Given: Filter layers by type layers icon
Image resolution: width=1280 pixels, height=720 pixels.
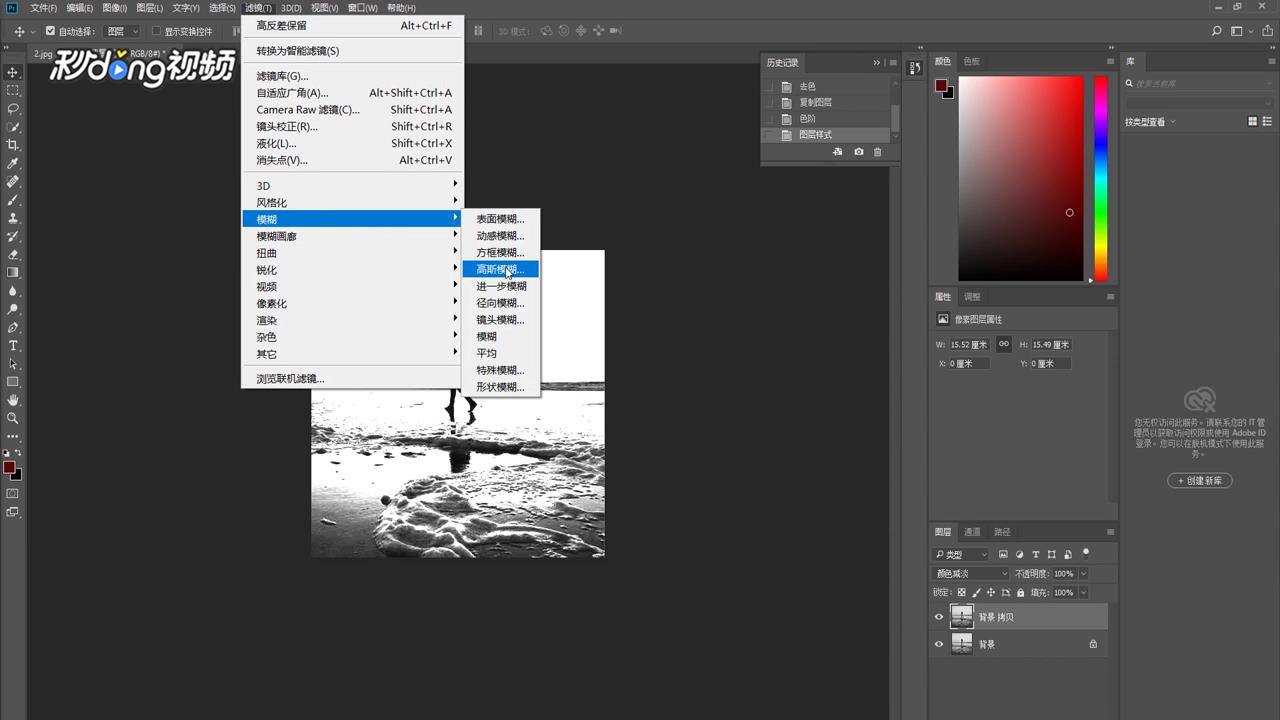Looking at the screenshot, I should tap(1036, 554).
